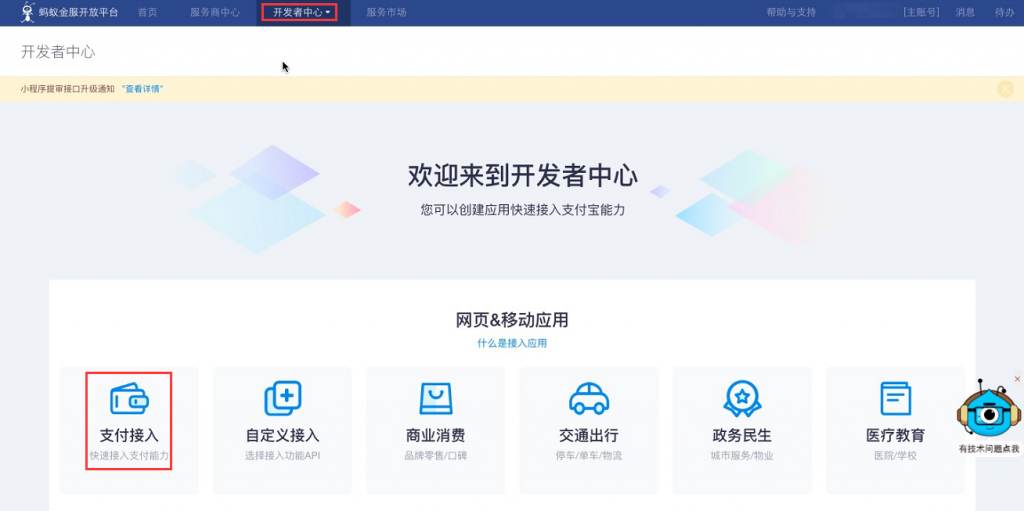Open the 消息 messages link

(x=965, y=13)
